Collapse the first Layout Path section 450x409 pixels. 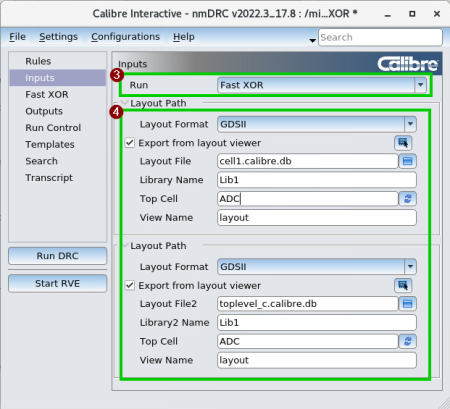tap(125, 103)
